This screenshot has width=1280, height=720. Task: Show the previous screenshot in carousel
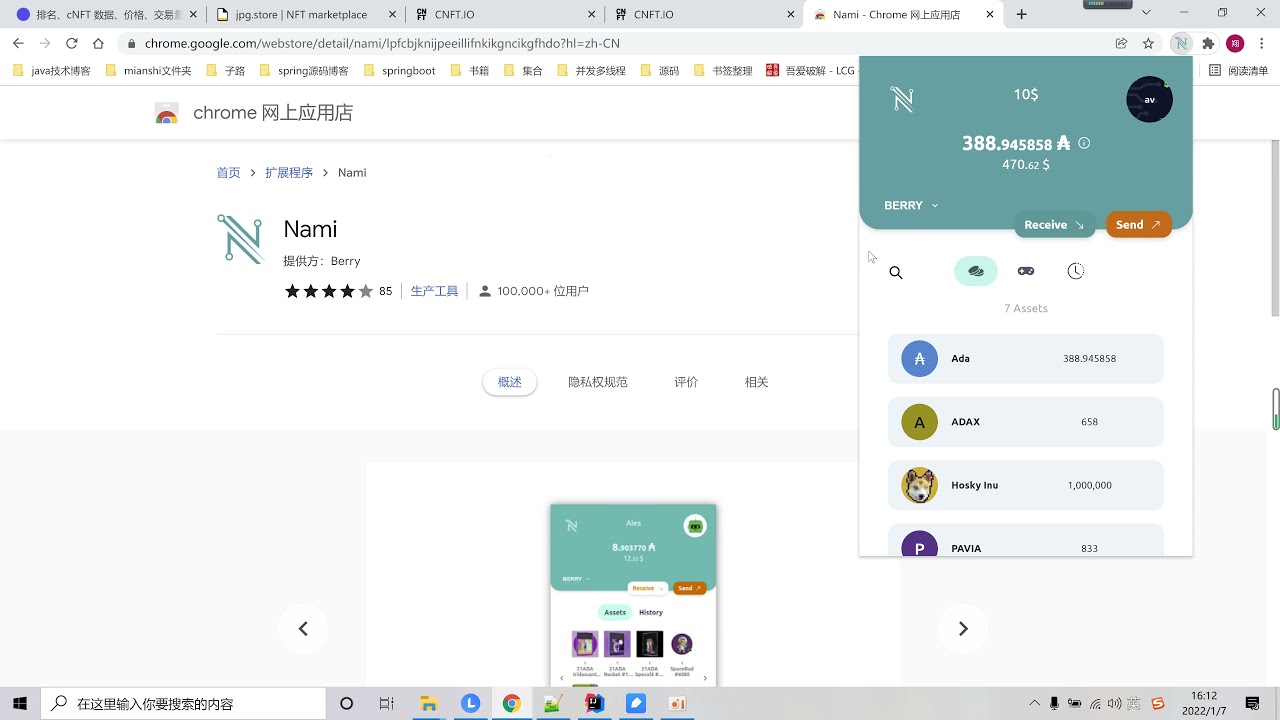pyautogui.click(x=303, y=629)
